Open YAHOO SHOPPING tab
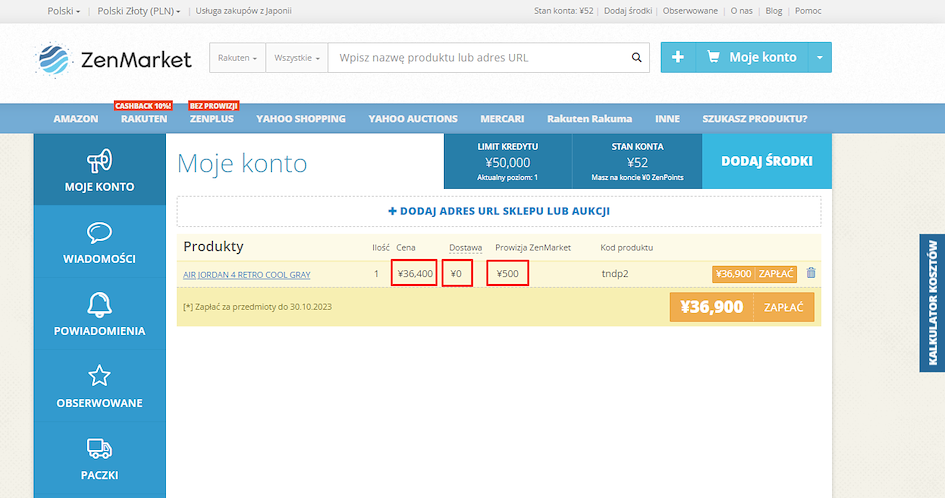945x498 pixels. click(x=301, y=119)
